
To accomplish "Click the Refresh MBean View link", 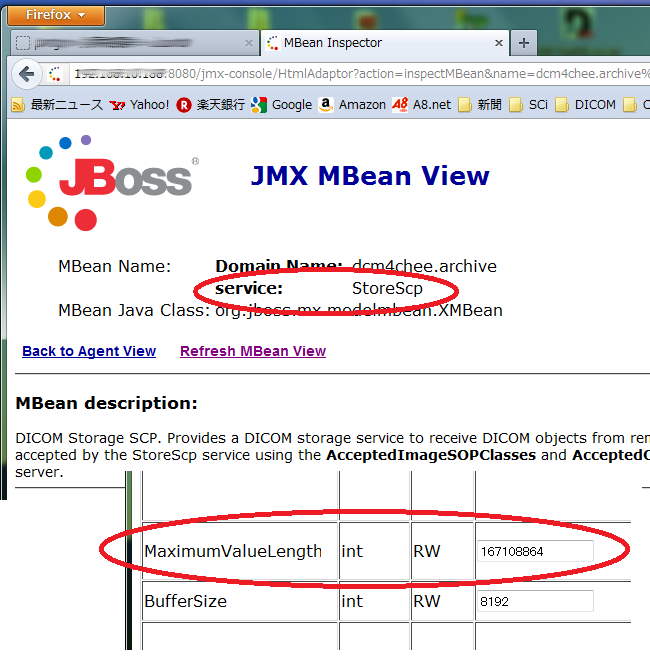I will 253,351.
